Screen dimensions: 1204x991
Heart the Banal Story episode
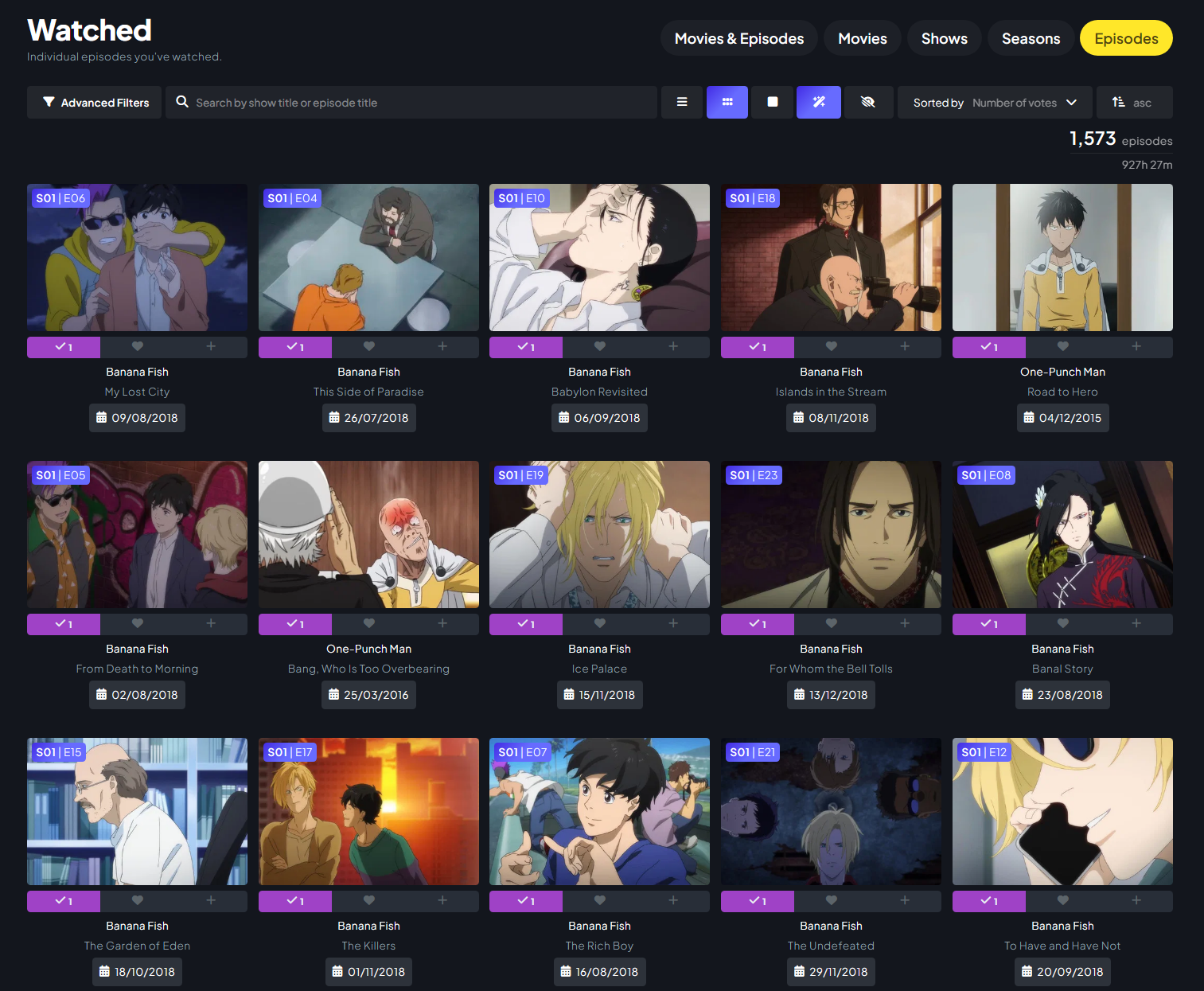click(x=1063, y=624)
